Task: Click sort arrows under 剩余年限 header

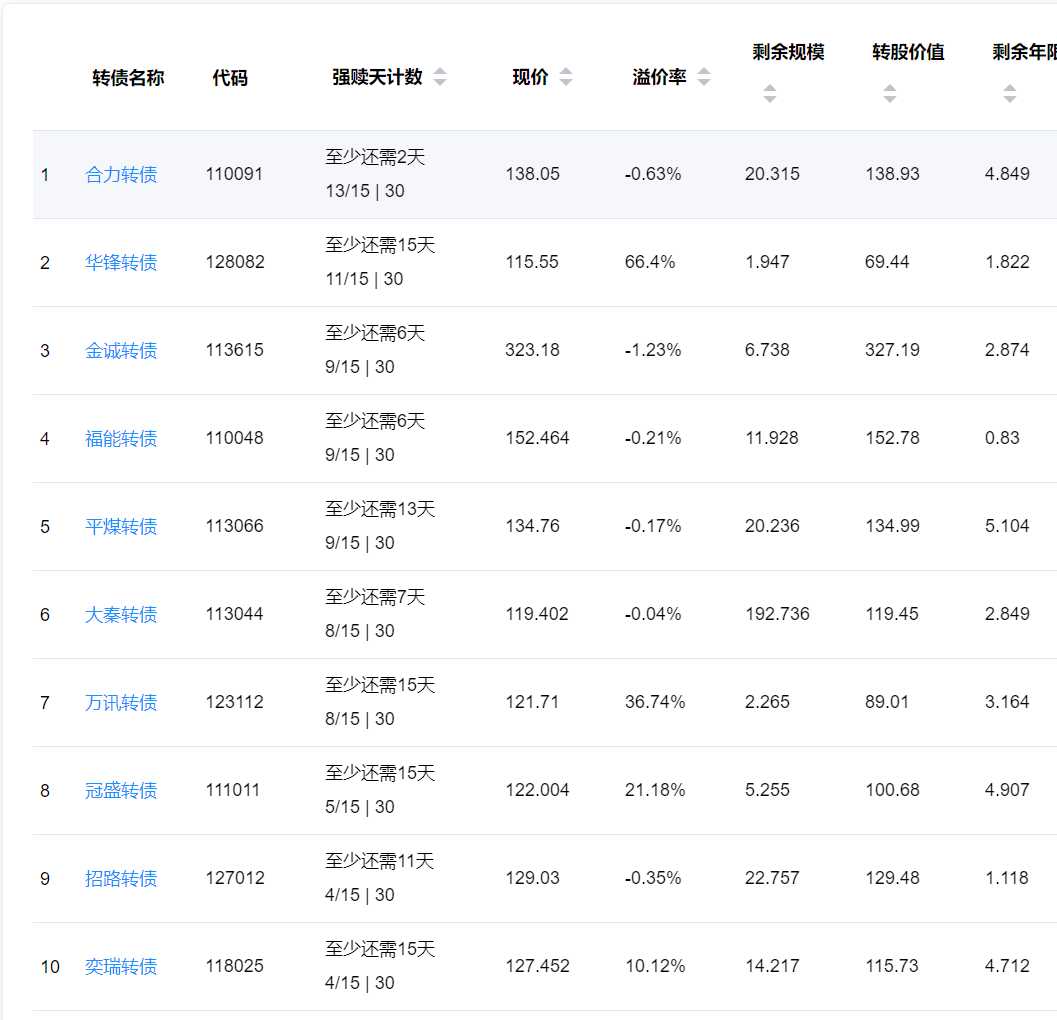Action: pyautogui.click(x=1009, y=94)
